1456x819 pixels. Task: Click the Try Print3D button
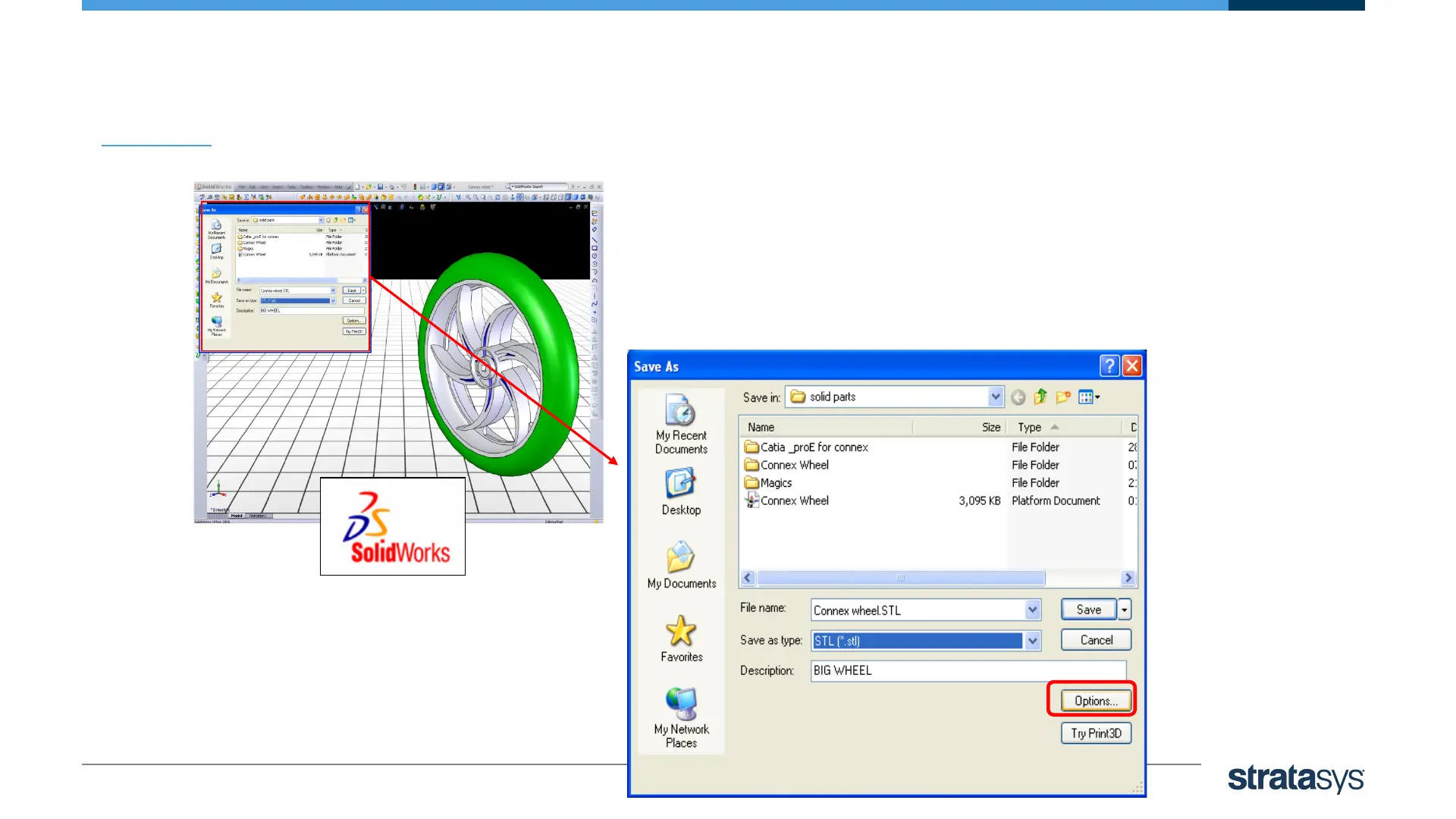1095,733
